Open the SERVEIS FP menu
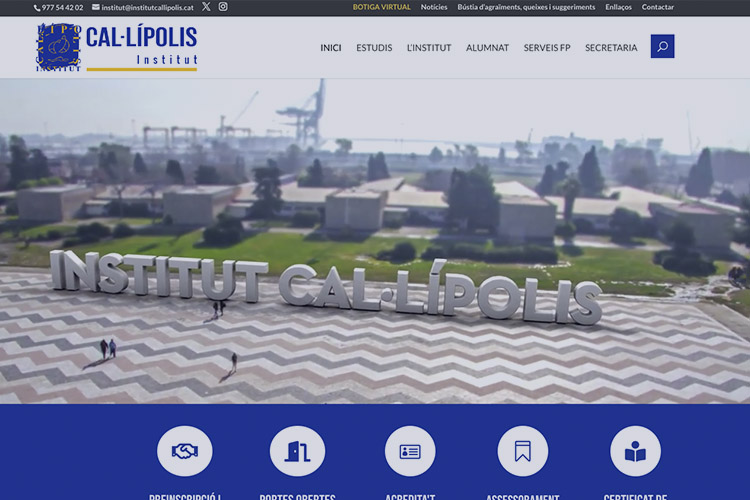750x500 pixels. pos(547,47)
